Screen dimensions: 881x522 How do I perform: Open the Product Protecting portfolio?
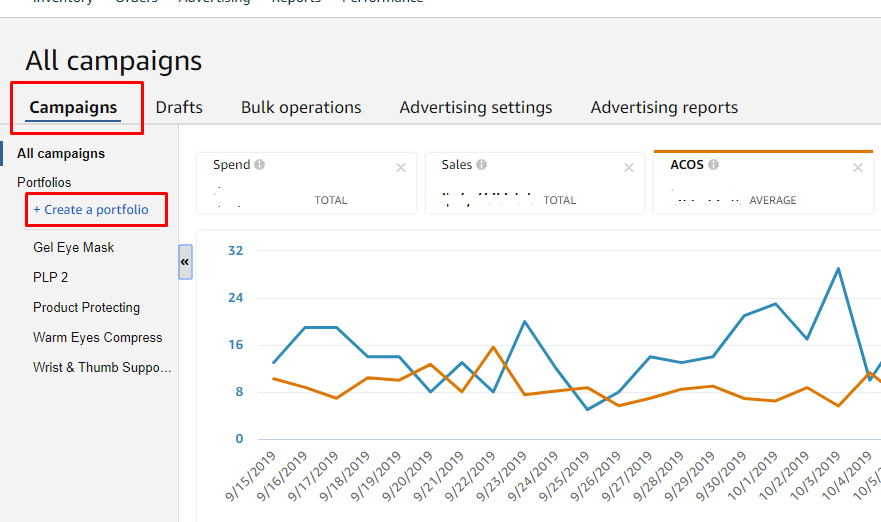tap(87, 307)
